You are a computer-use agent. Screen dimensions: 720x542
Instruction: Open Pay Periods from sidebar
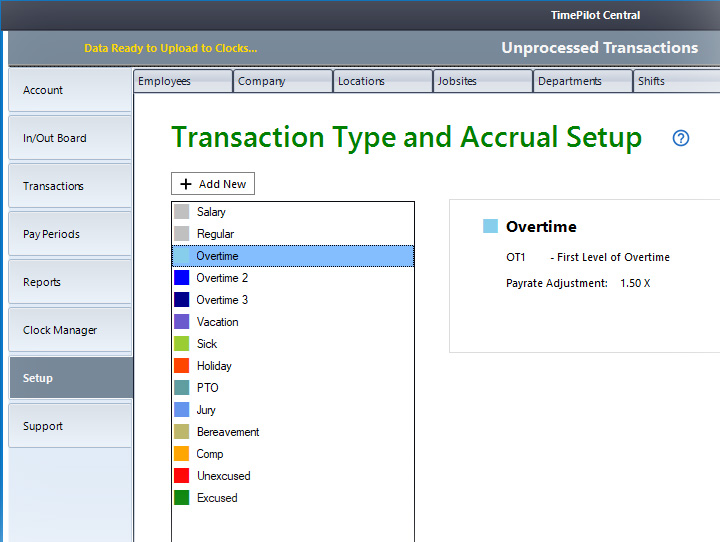[x=70, y=234]
